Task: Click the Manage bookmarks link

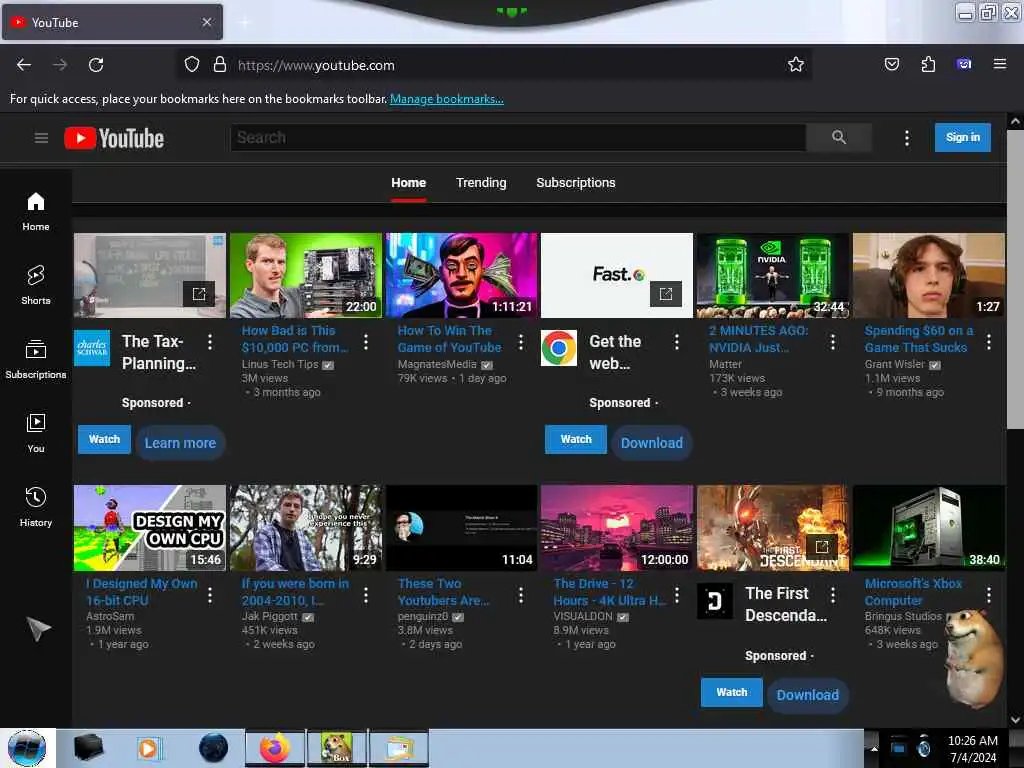Action: coord(447,99)
